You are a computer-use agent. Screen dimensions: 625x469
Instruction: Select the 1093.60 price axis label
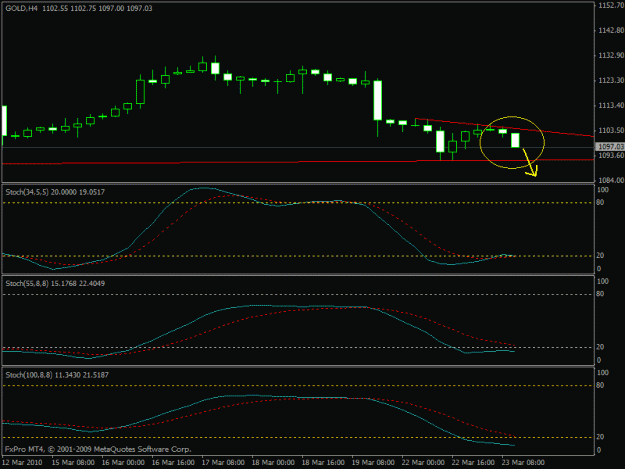[x=611, y=155]
